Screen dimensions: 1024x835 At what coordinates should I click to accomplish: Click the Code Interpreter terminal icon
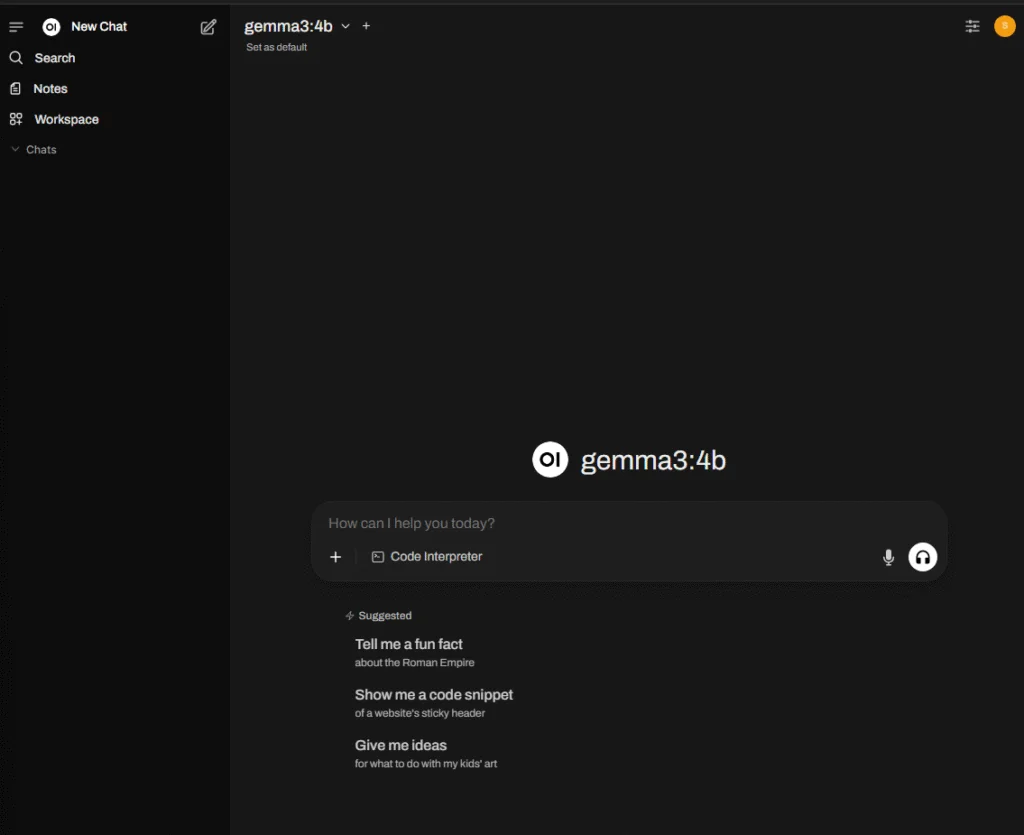point(377,557)
